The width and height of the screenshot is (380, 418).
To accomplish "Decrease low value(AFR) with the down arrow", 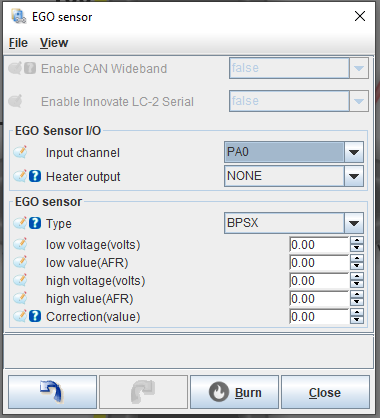I will (x=357, y=266).
